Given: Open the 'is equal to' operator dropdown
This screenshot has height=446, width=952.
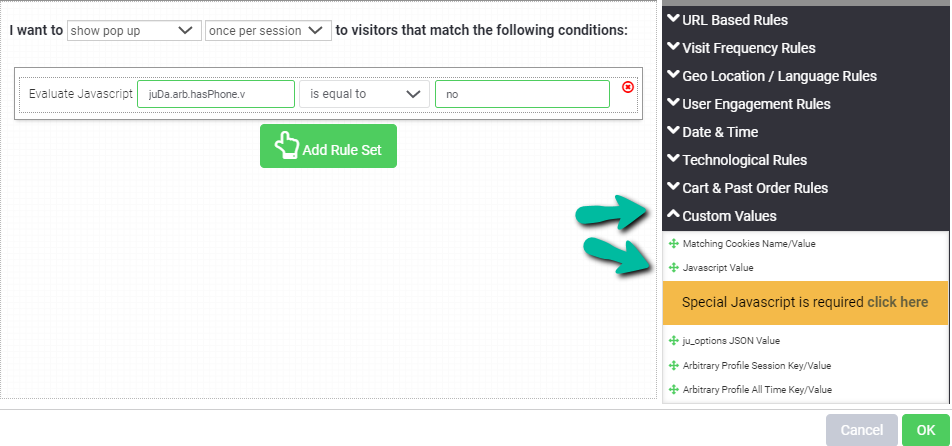Looking at the screenshot, I should pos(364,94).
